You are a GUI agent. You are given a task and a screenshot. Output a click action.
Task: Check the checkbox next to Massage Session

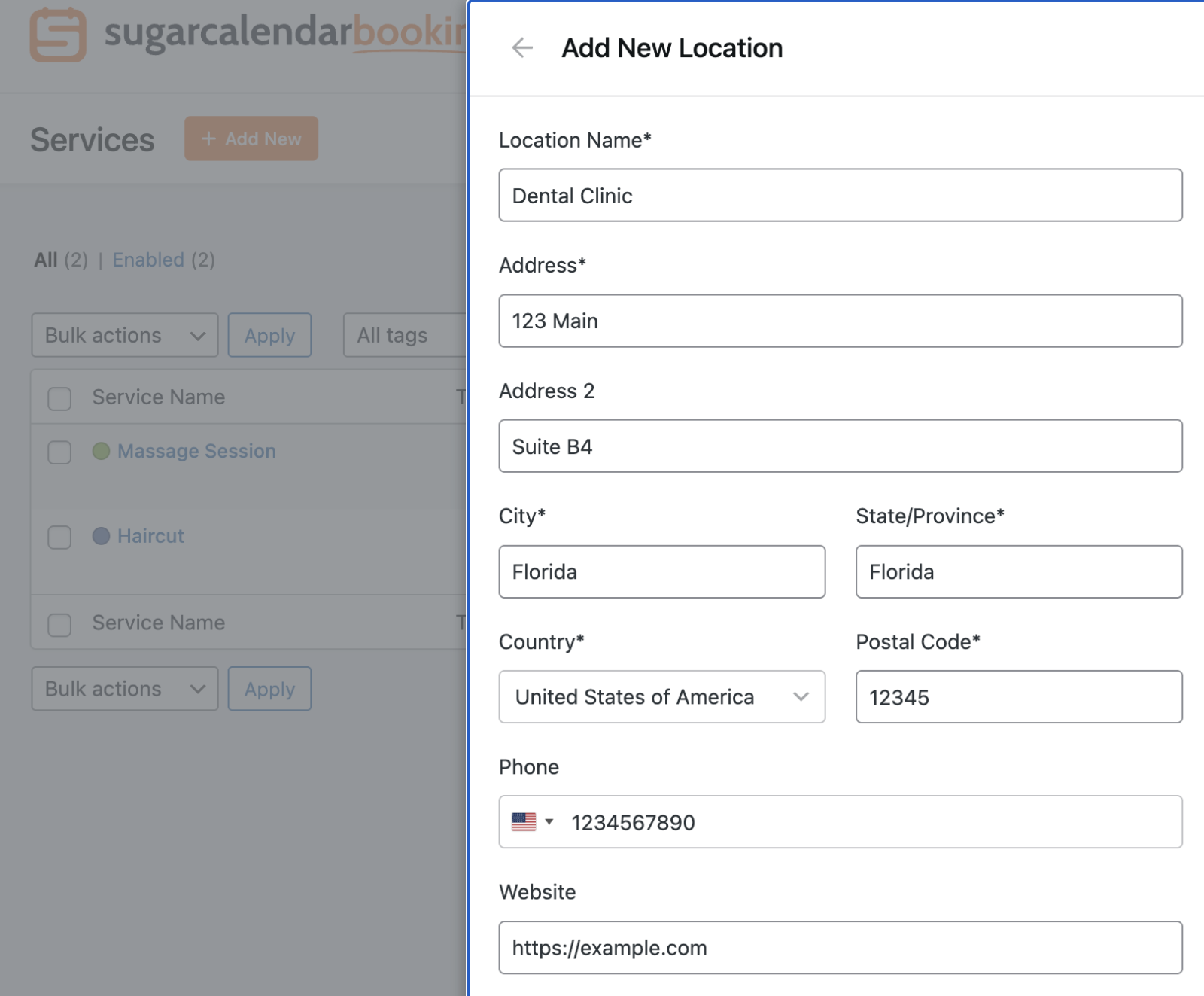[x=59, y=452]
